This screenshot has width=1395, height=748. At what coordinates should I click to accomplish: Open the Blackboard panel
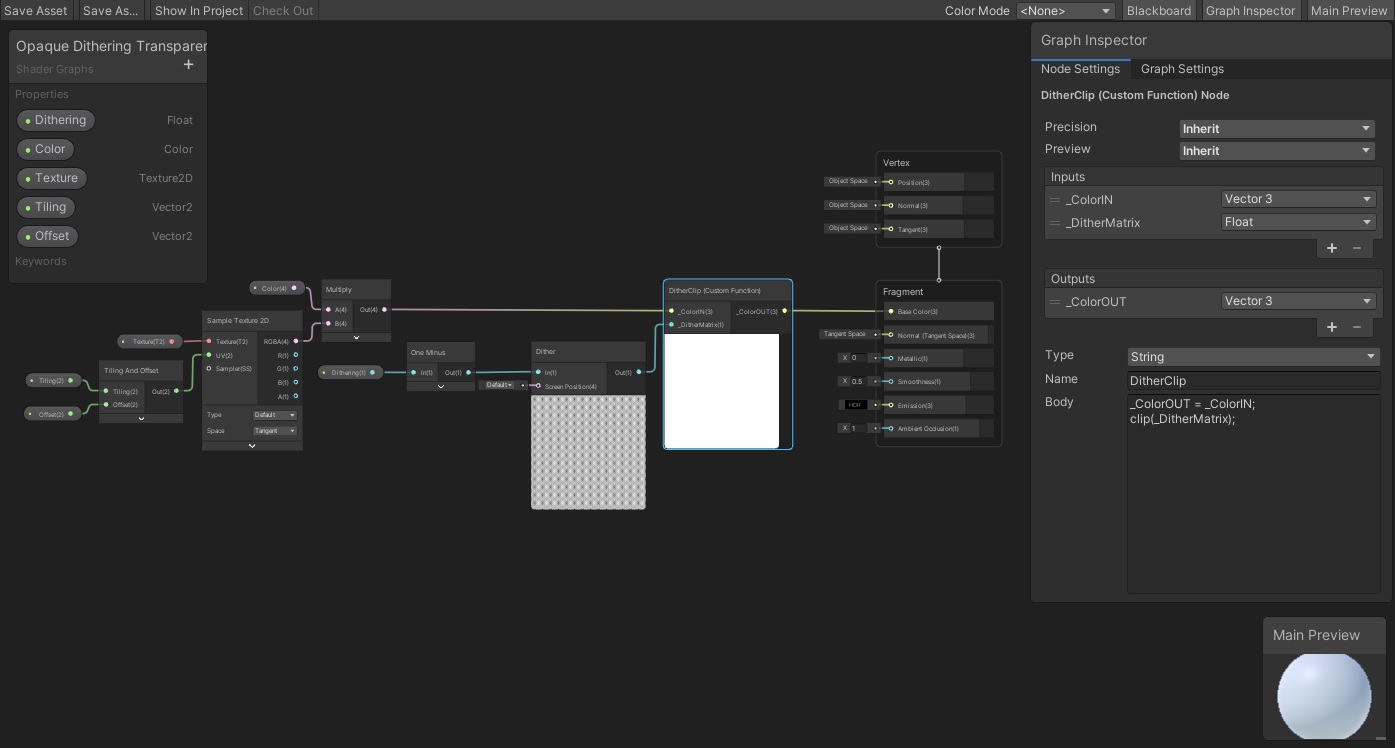click(x=1159, y=10)
